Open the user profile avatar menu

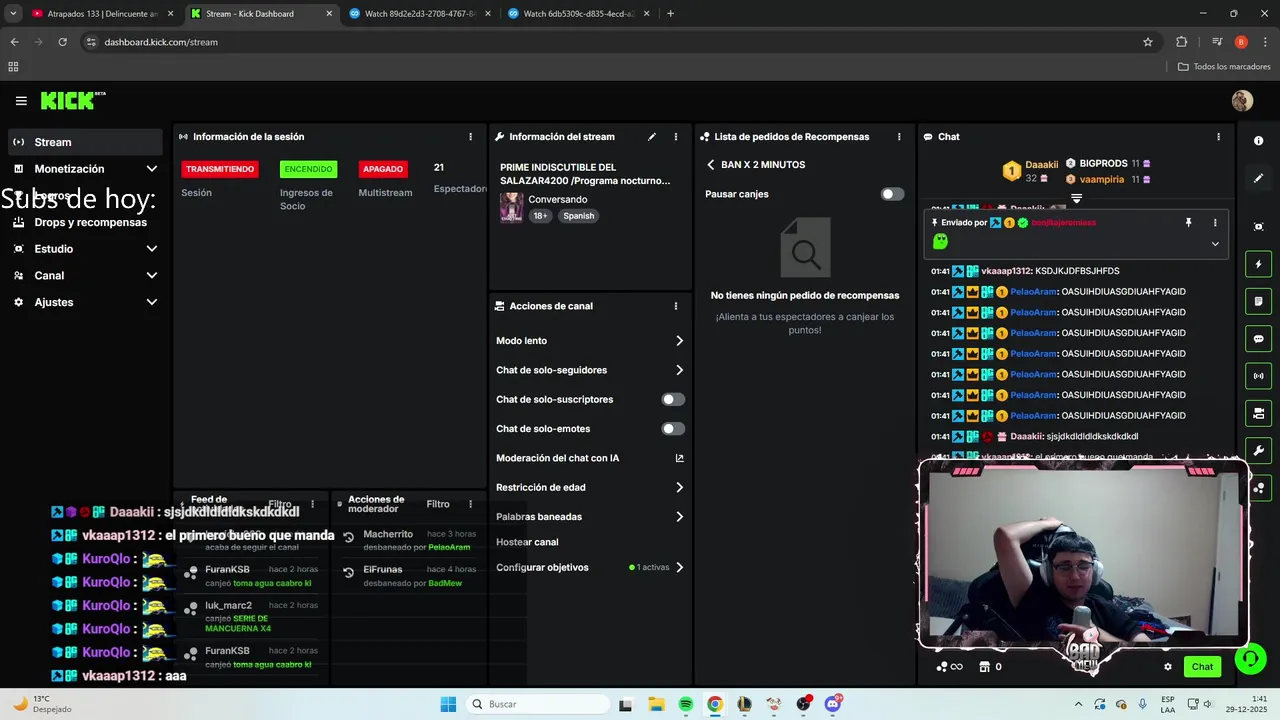click(1242, 100)
